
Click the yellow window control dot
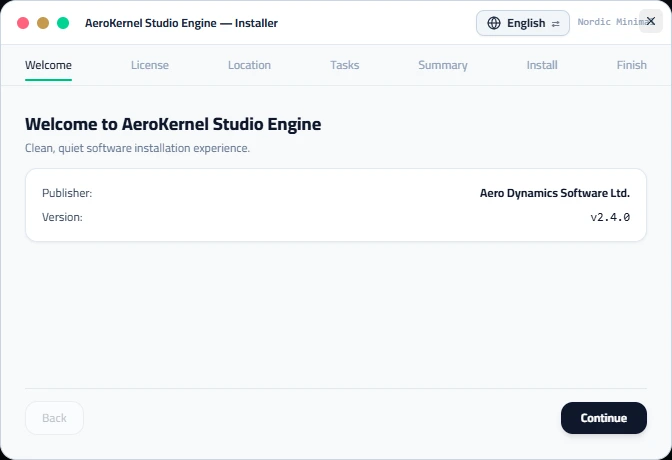43,23
